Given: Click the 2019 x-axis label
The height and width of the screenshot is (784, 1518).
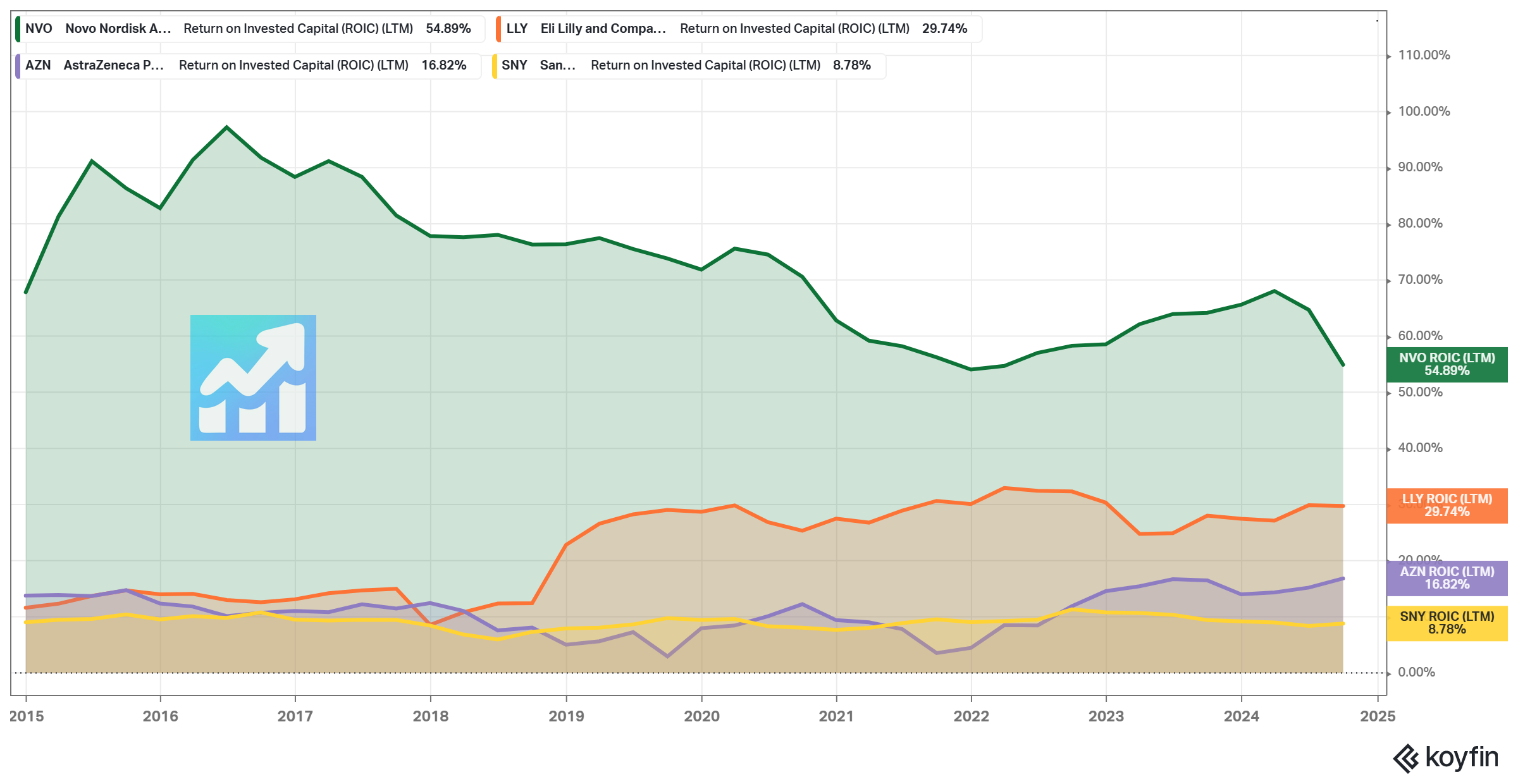Looking at the screenshot, I should point(566,716).
